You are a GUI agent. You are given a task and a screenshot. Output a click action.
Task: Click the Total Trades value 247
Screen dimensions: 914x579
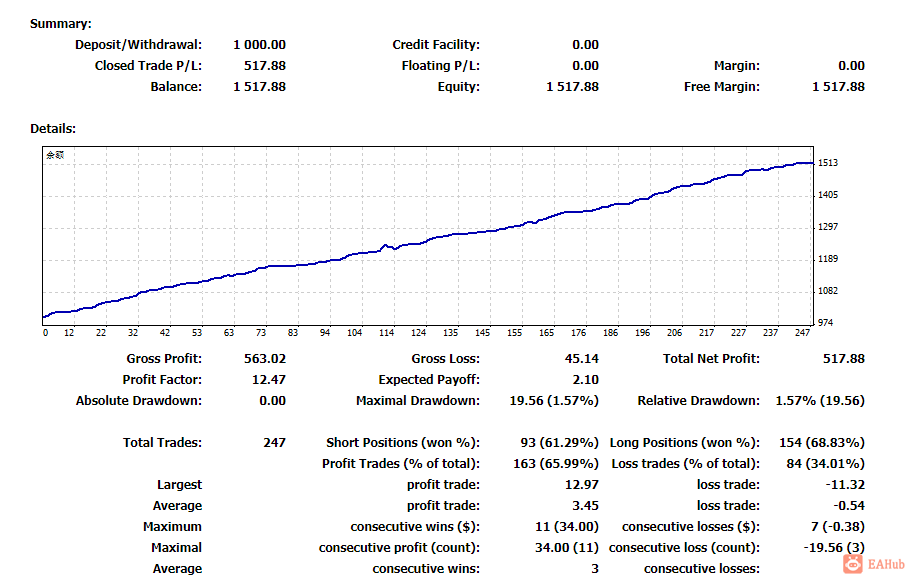(x=274, y=443)
